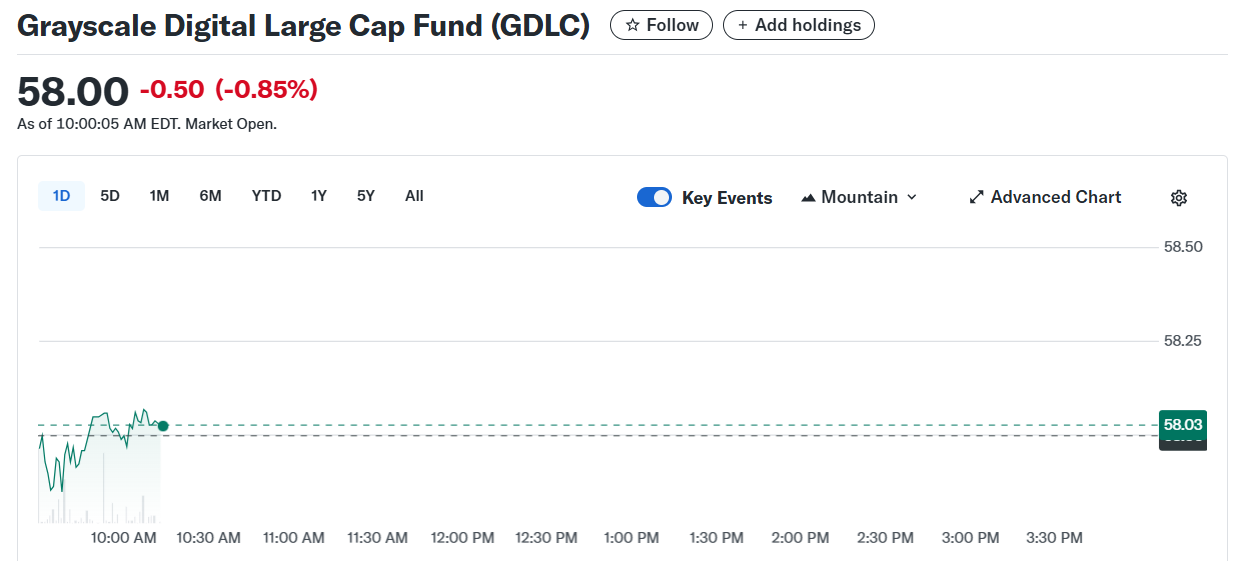Select the All range tab
The height and width of the screenshot is (561, 1242).
point(414,196)
